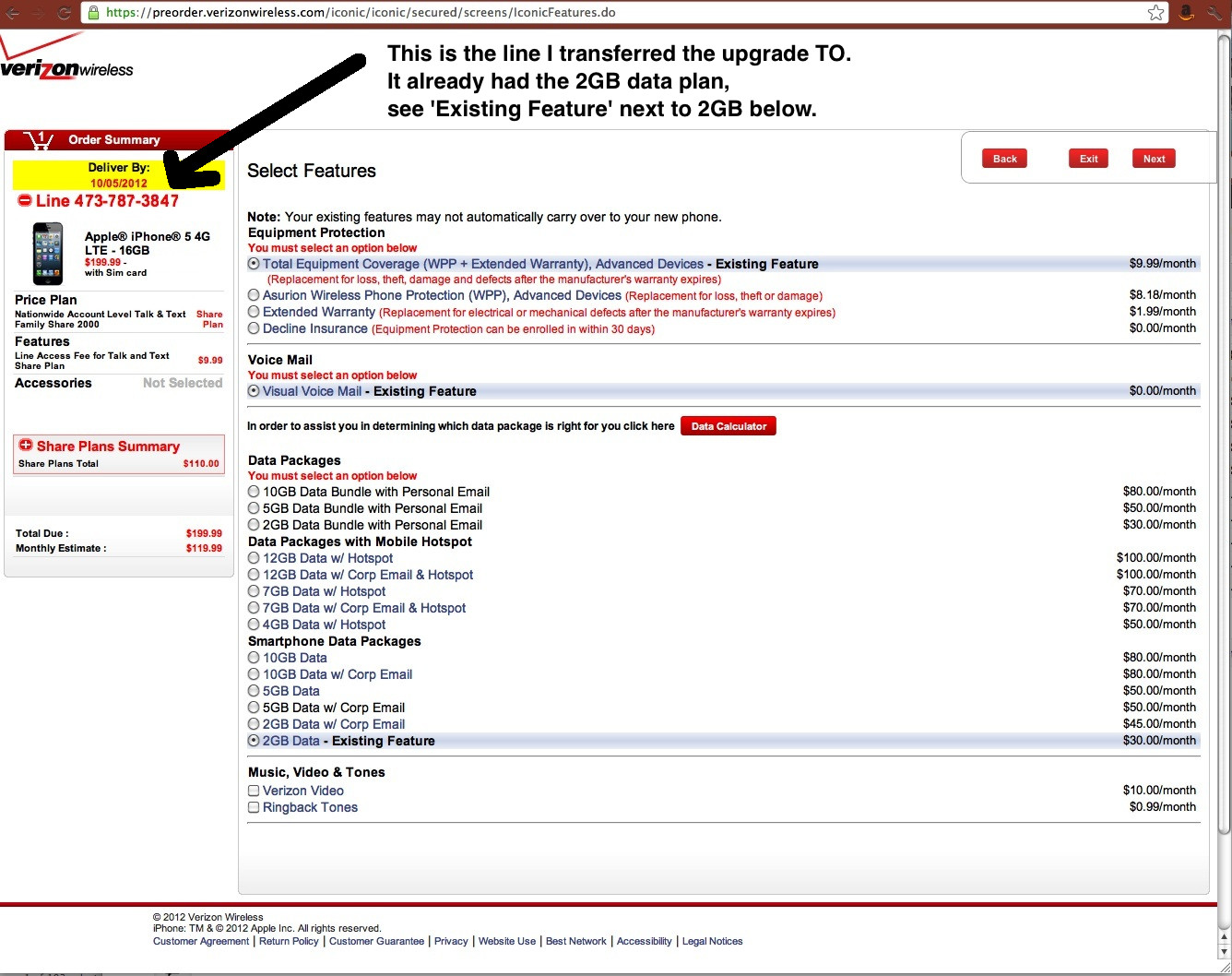Select Decline Insurance radio option
The height and width of the screenshot is (976, 1232).
click(x=254, y=328)
